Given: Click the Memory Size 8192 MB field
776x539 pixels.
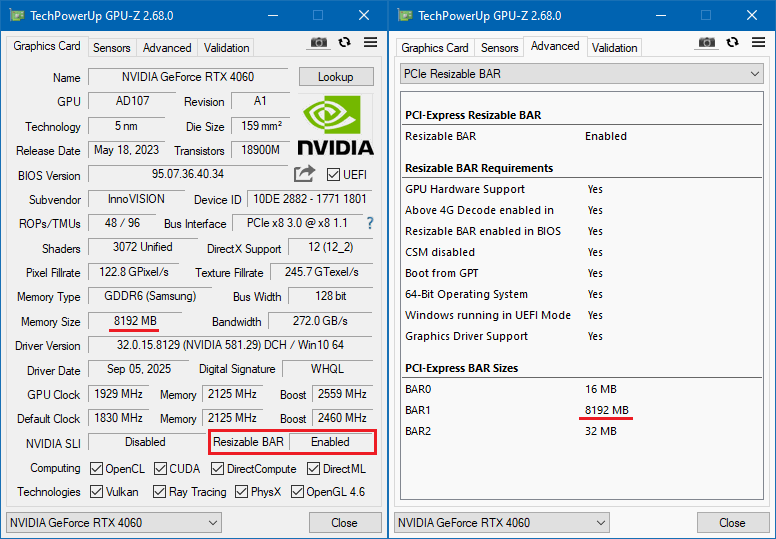Looking at the screenshot, I should tap(135, 321).
